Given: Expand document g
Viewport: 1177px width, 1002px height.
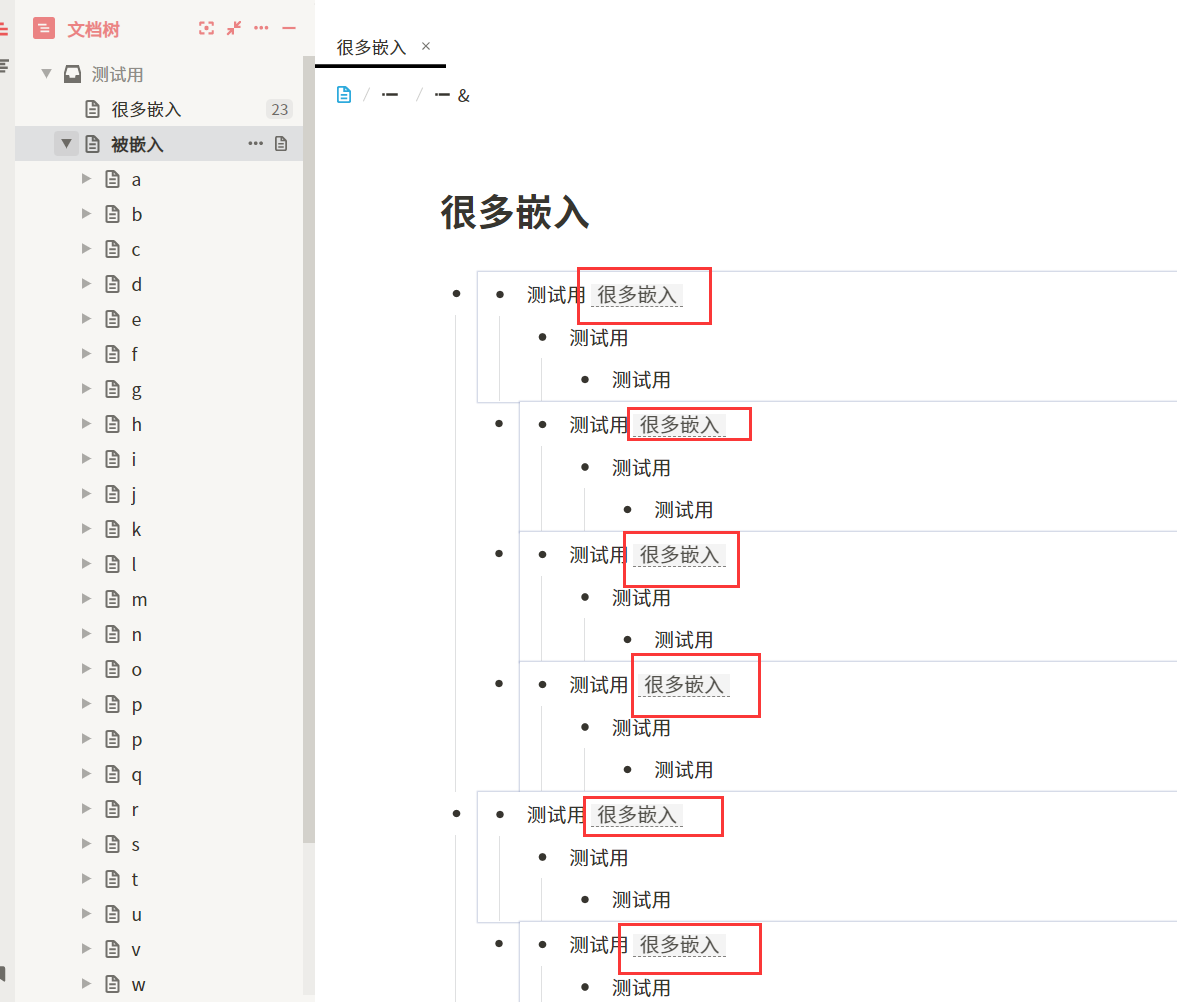Looking at the screenshot, I should pos(86,389).
